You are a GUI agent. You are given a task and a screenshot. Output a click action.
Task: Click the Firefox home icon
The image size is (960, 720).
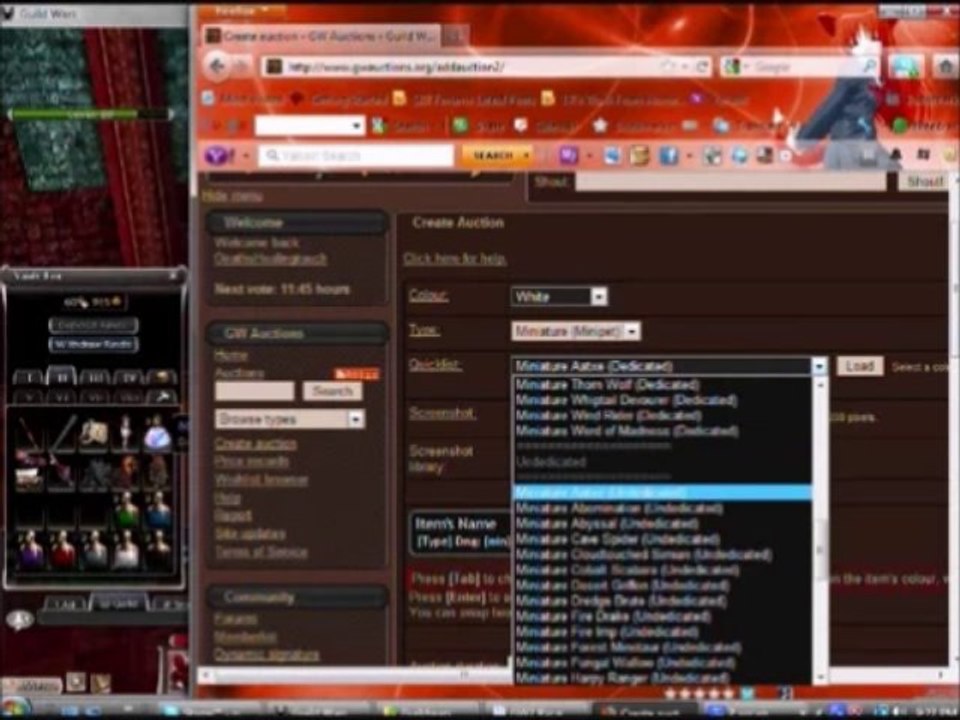coord(946,67)
